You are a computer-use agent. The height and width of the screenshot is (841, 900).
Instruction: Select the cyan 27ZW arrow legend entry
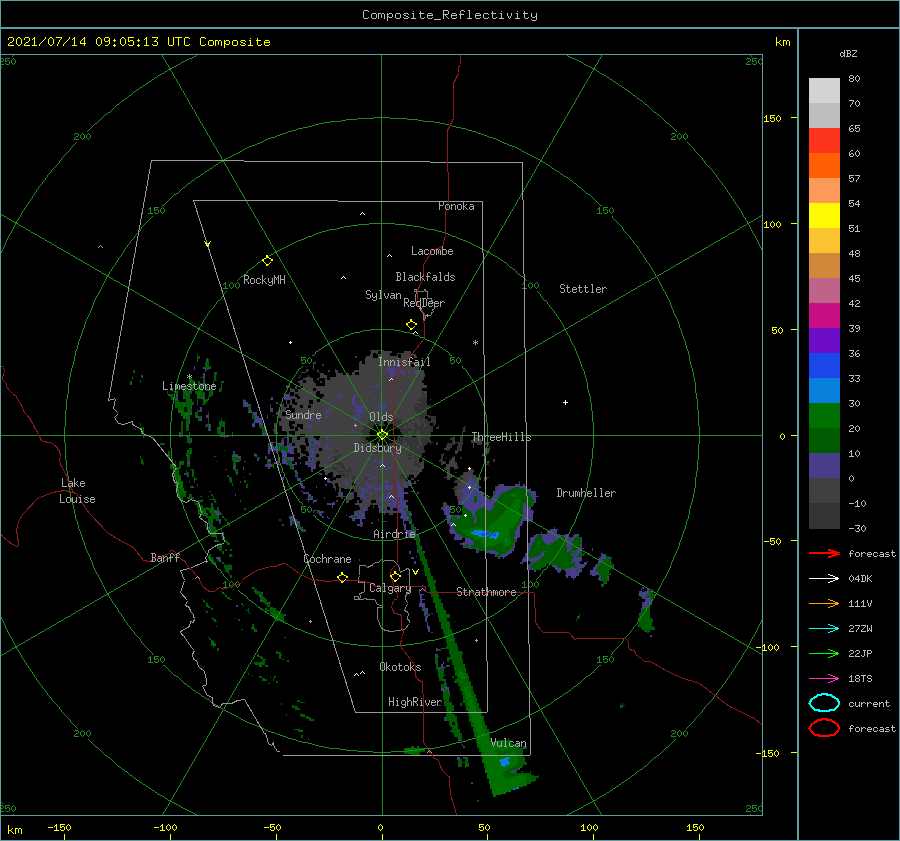point(824,629)
